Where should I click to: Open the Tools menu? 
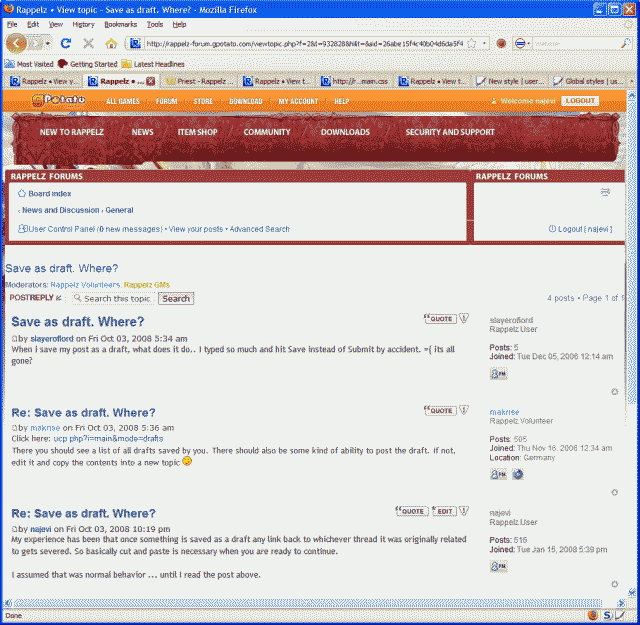point(155,24)
